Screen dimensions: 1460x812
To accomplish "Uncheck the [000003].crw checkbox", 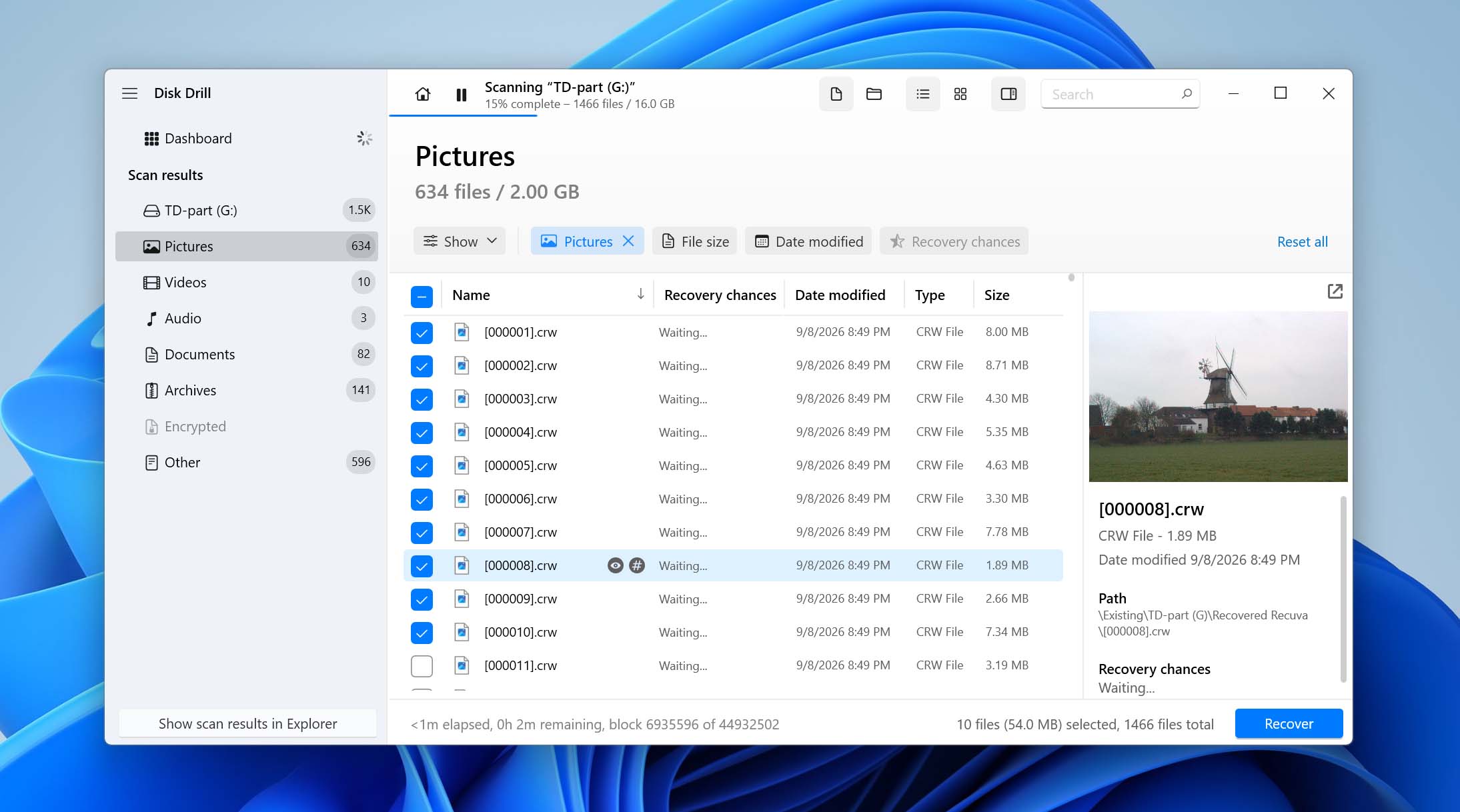I will point(422,399).
